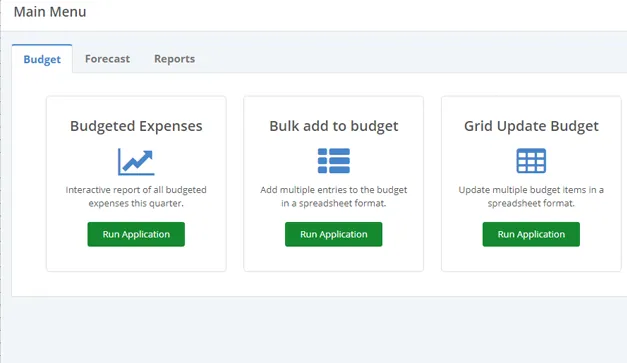The image size is (627, 363).
Task: Click the 'Add multiple entries to the budget' description
Action: click(x=333, y=196)
